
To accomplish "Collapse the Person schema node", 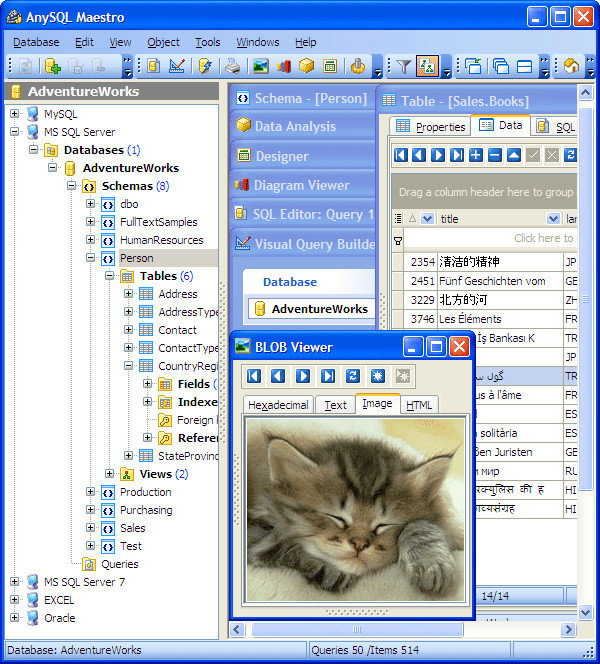I will tap(90, 257).
